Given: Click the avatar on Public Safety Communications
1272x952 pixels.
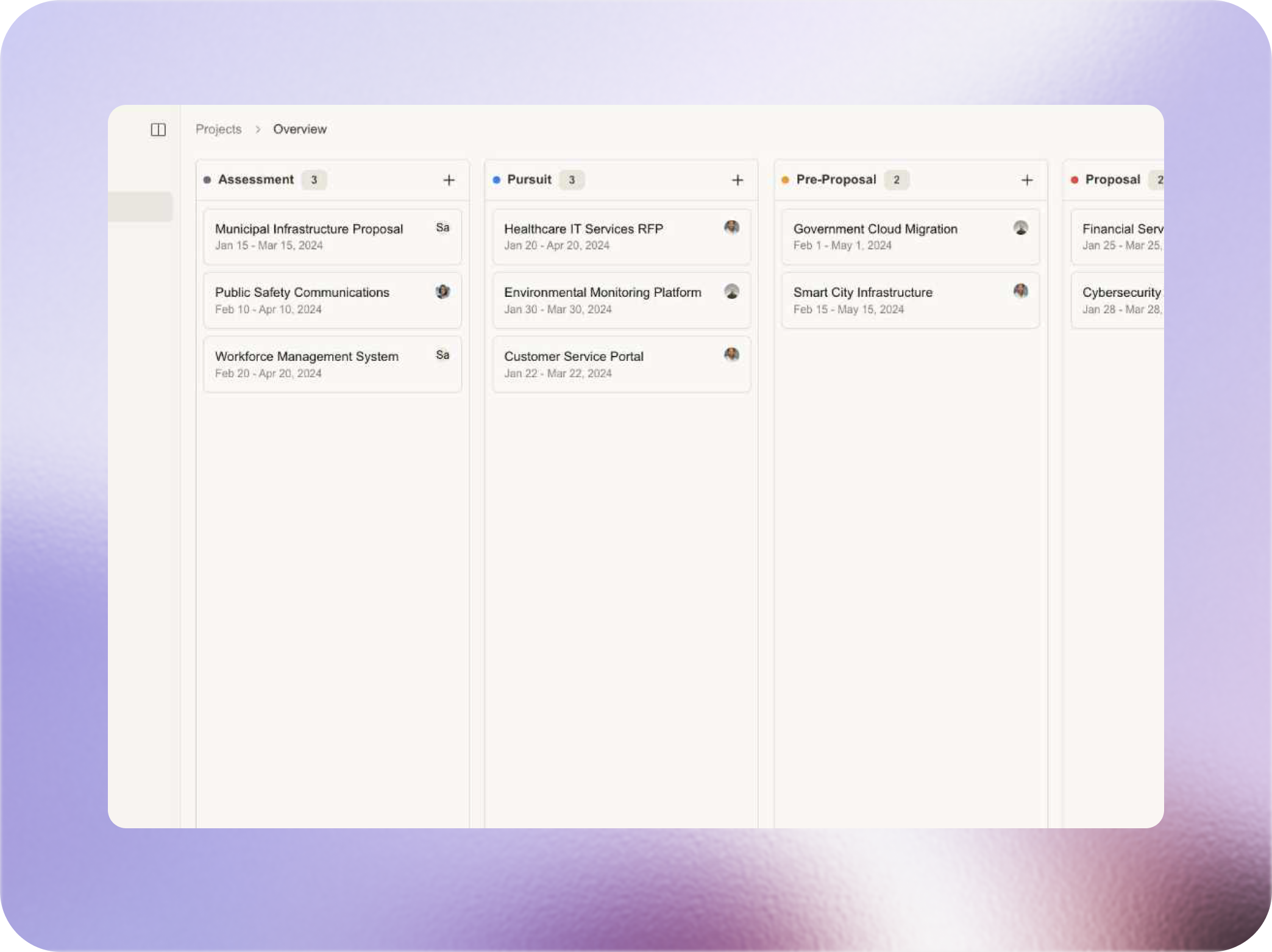Looking at the screenshot, I should pyautogui.click(x=442, y=291).
